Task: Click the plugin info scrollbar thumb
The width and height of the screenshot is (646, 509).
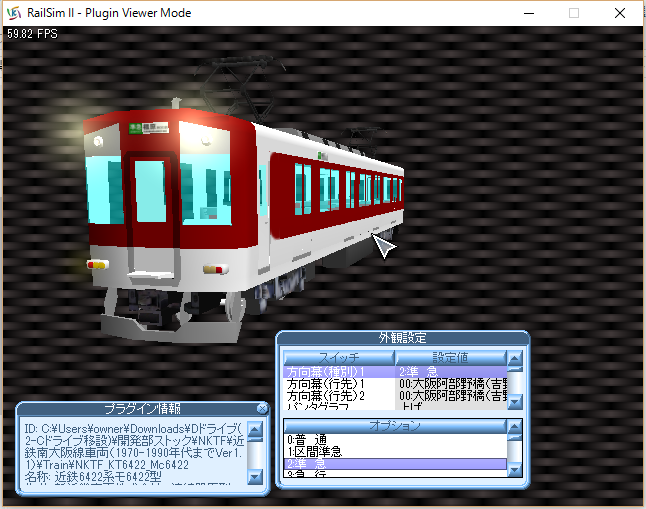Action: (255, 439)
